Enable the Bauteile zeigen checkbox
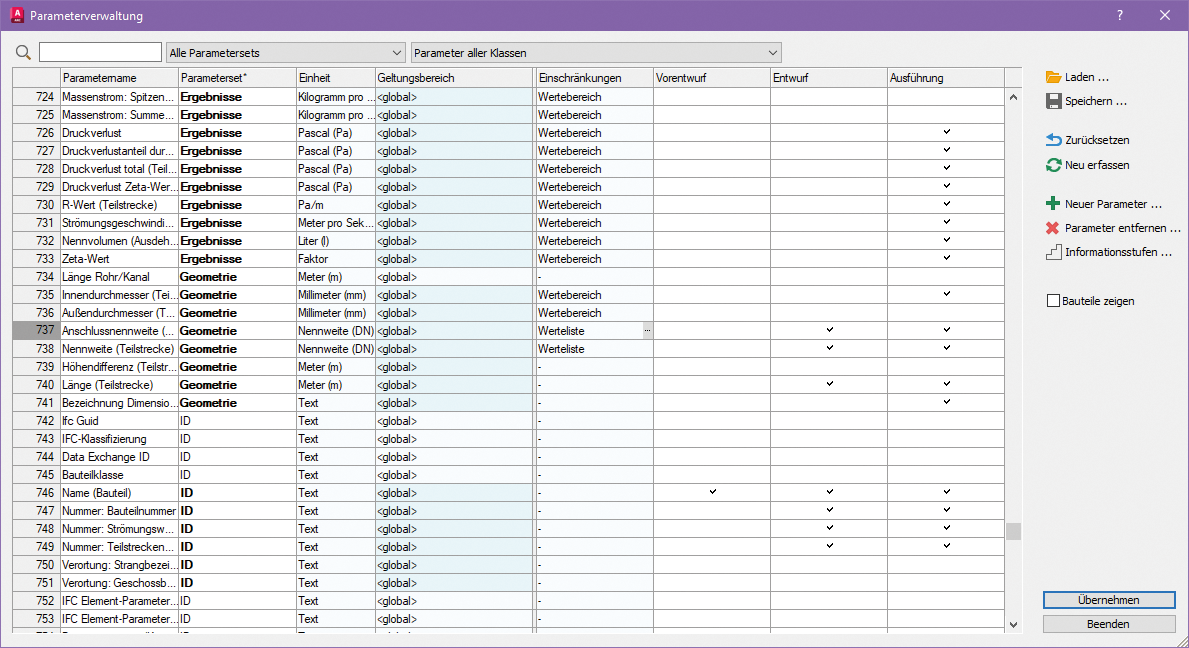 (1052, 301)
